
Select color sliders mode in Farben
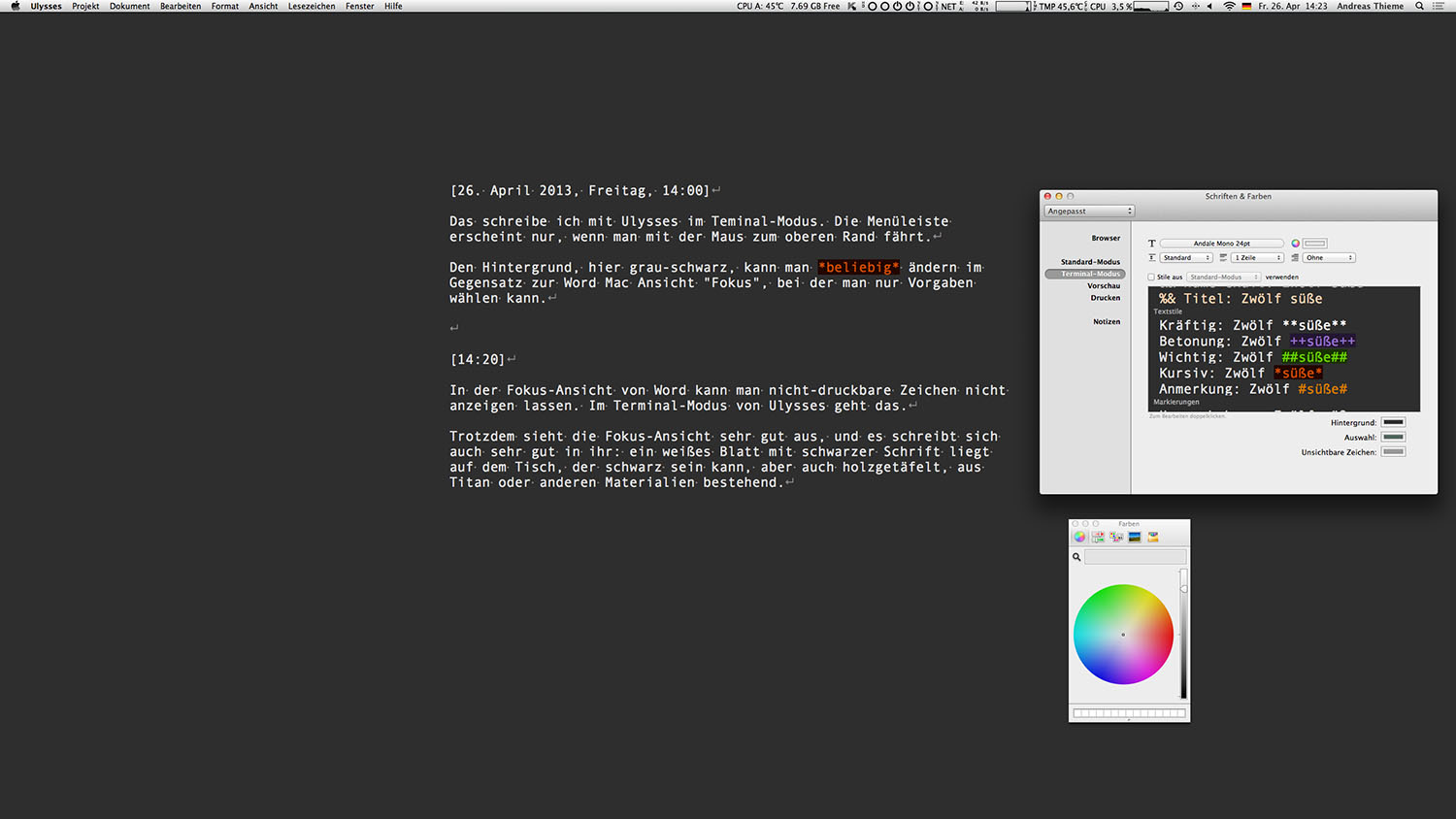[1098, 537]
